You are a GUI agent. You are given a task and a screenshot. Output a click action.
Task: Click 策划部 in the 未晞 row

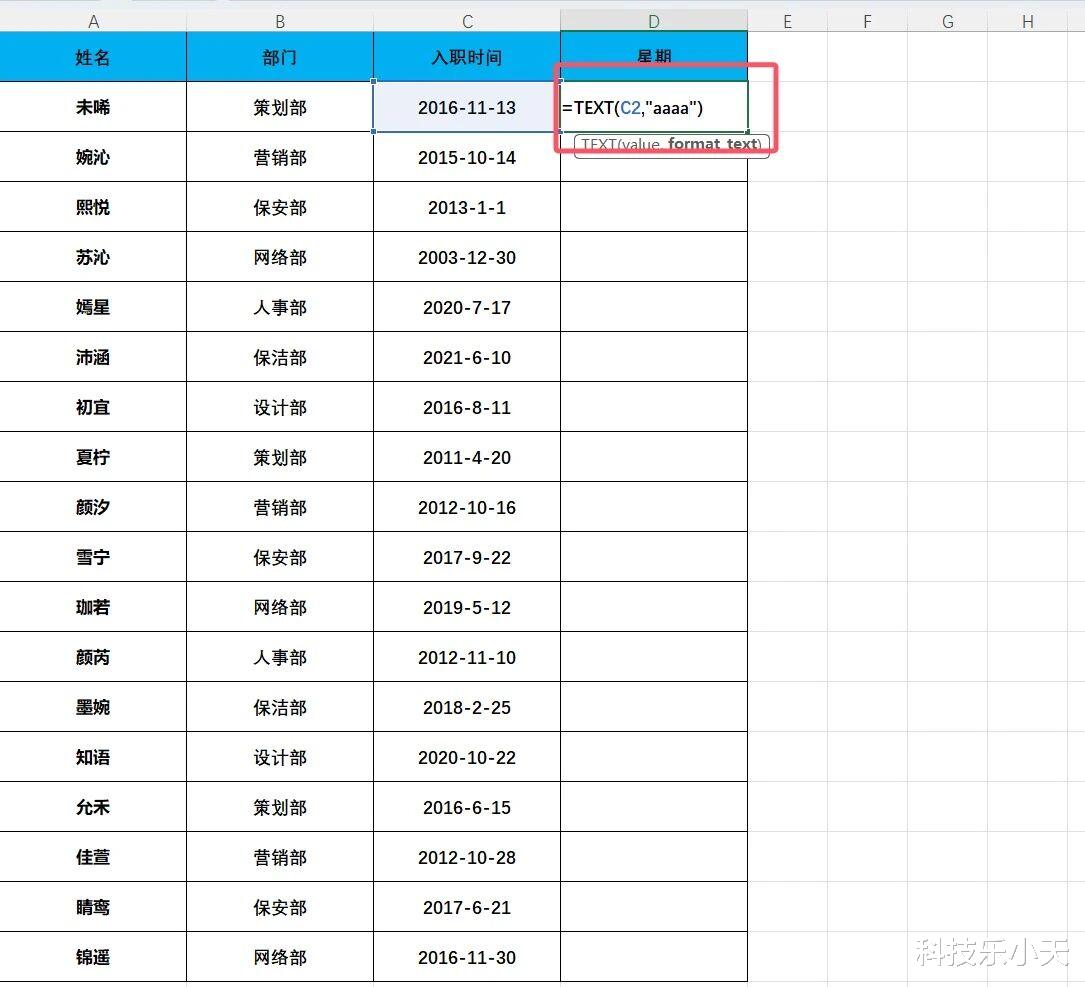point(280,107)
